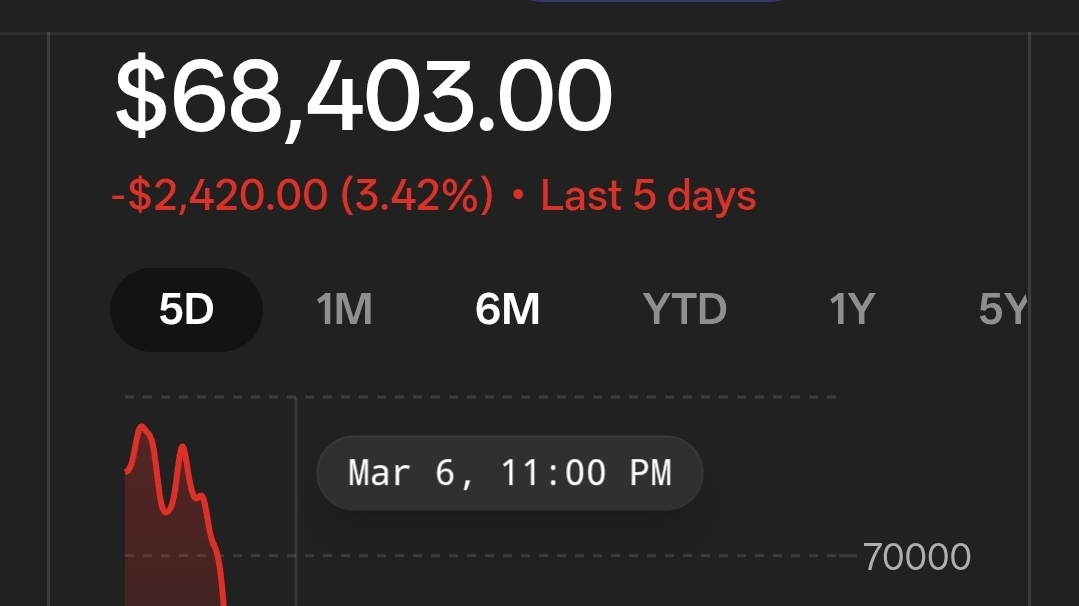Viewport: 1079px width, 606px height.
Task: Open the 5Y range view
Action: pyautogui.click(x=1003, y=310)
